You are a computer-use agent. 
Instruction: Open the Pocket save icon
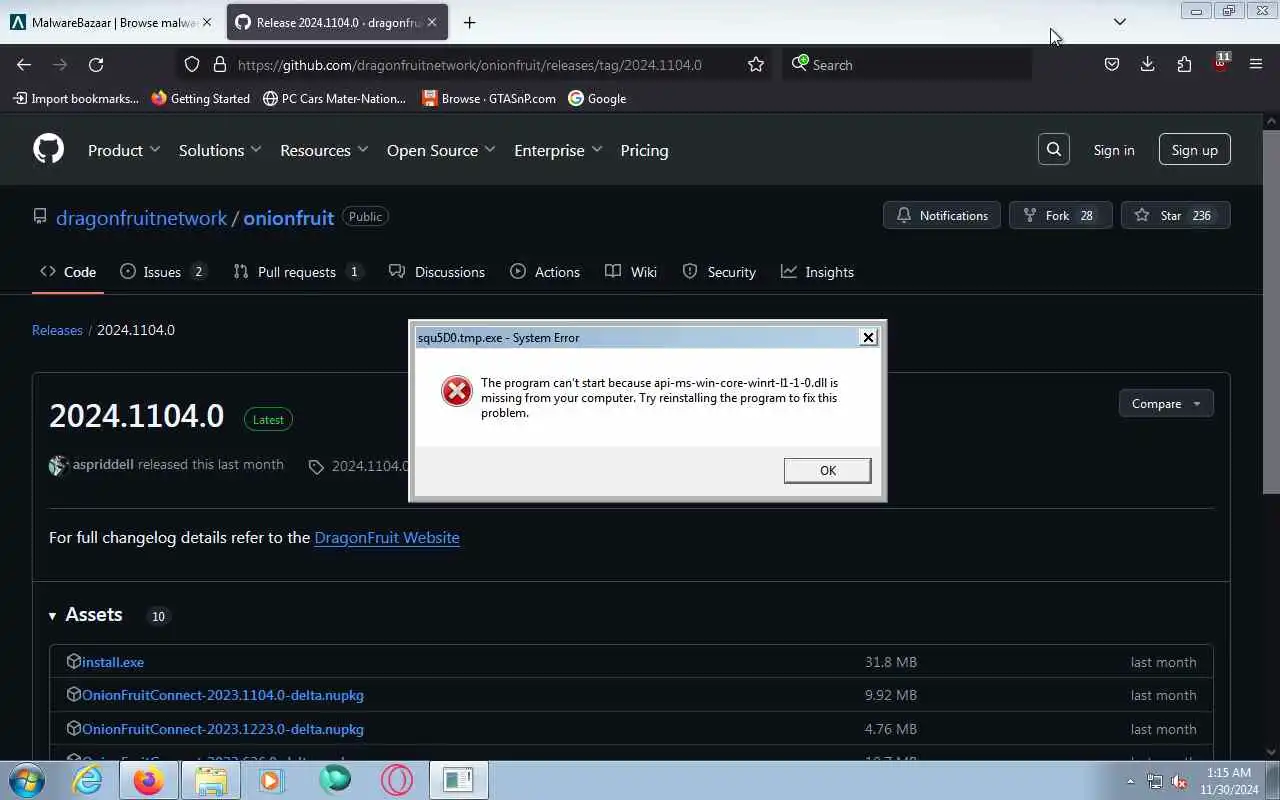click(1111, 64)
